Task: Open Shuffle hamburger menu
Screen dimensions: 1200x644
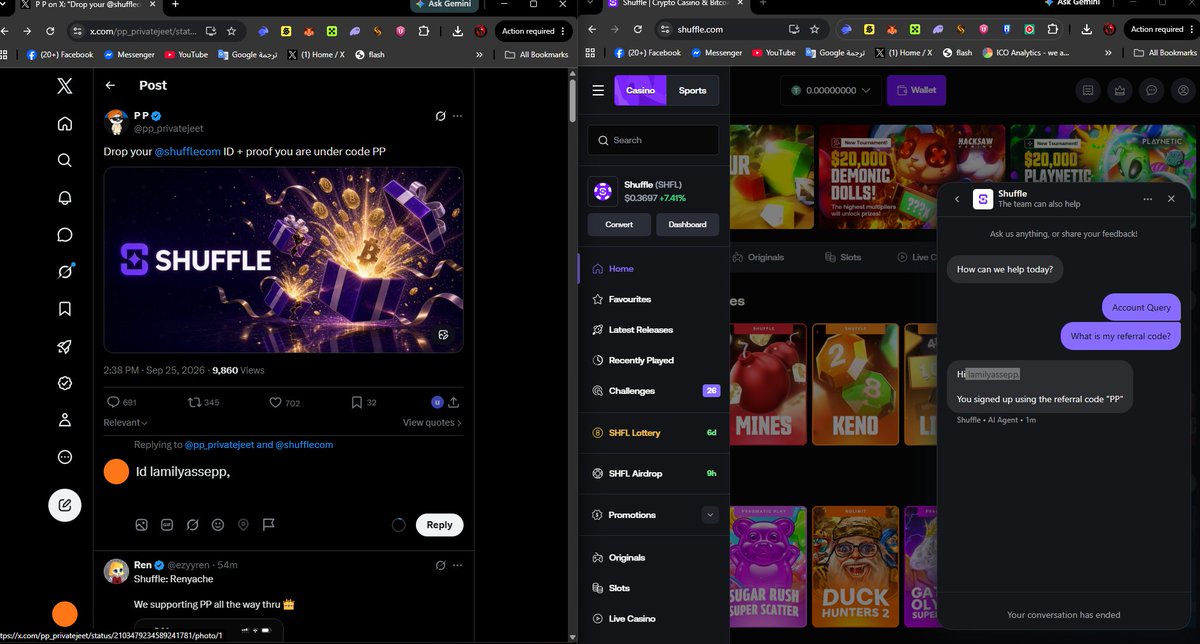Action: (x=598, y=90)
